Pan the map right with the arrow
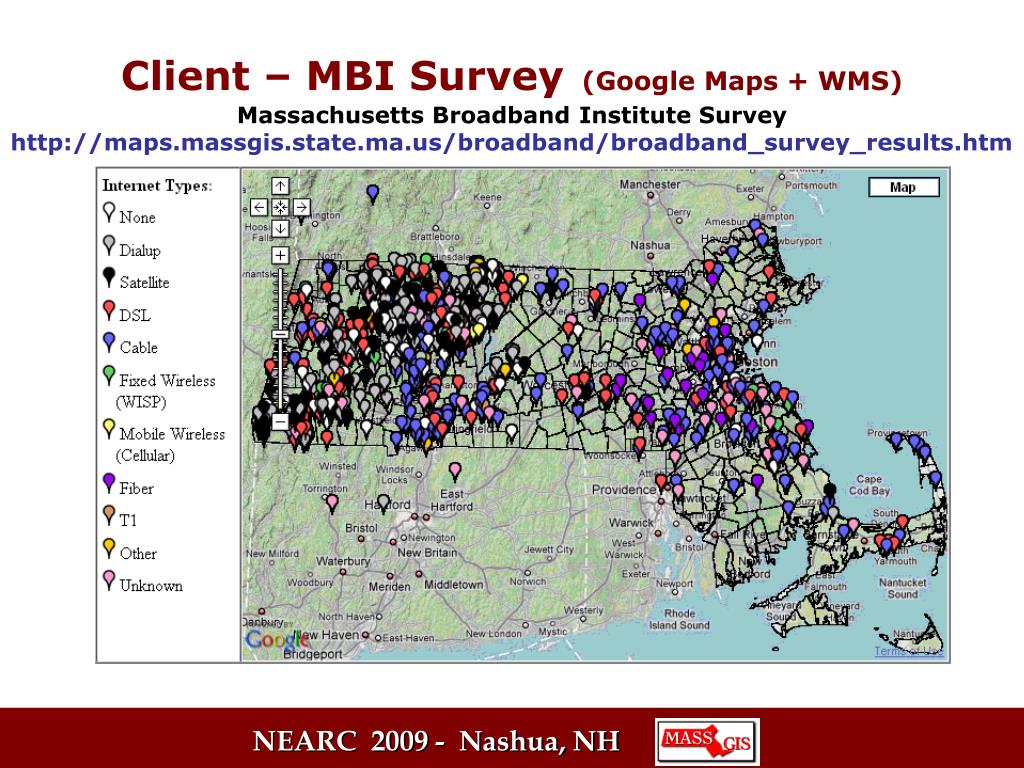The image size is (1024, 768). coord(301,208)
